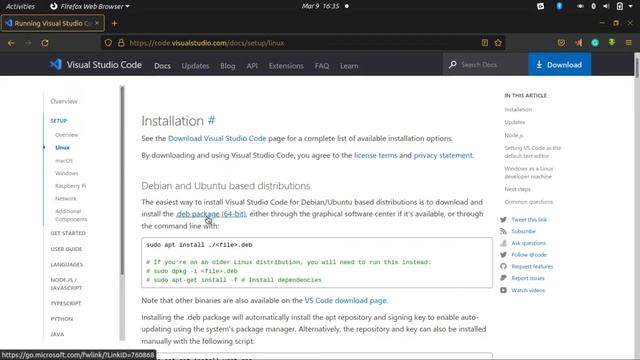Open the Download Visual Studio Code link
The width and height of the screenshot is (640, 360).
217,138
